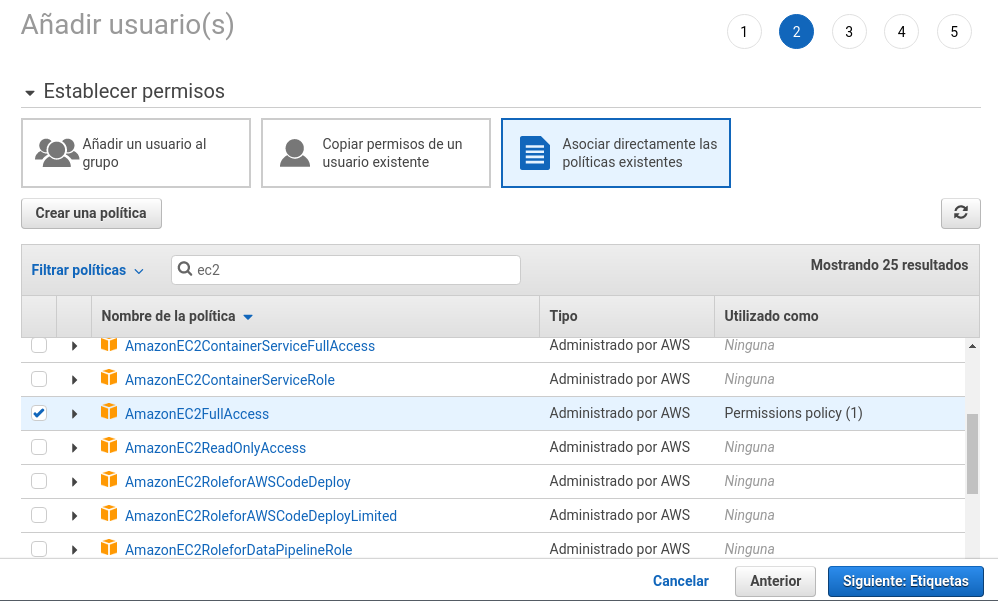Select Añadir un usuario al grupo option

pyautogui.click(x=136, y=153)
